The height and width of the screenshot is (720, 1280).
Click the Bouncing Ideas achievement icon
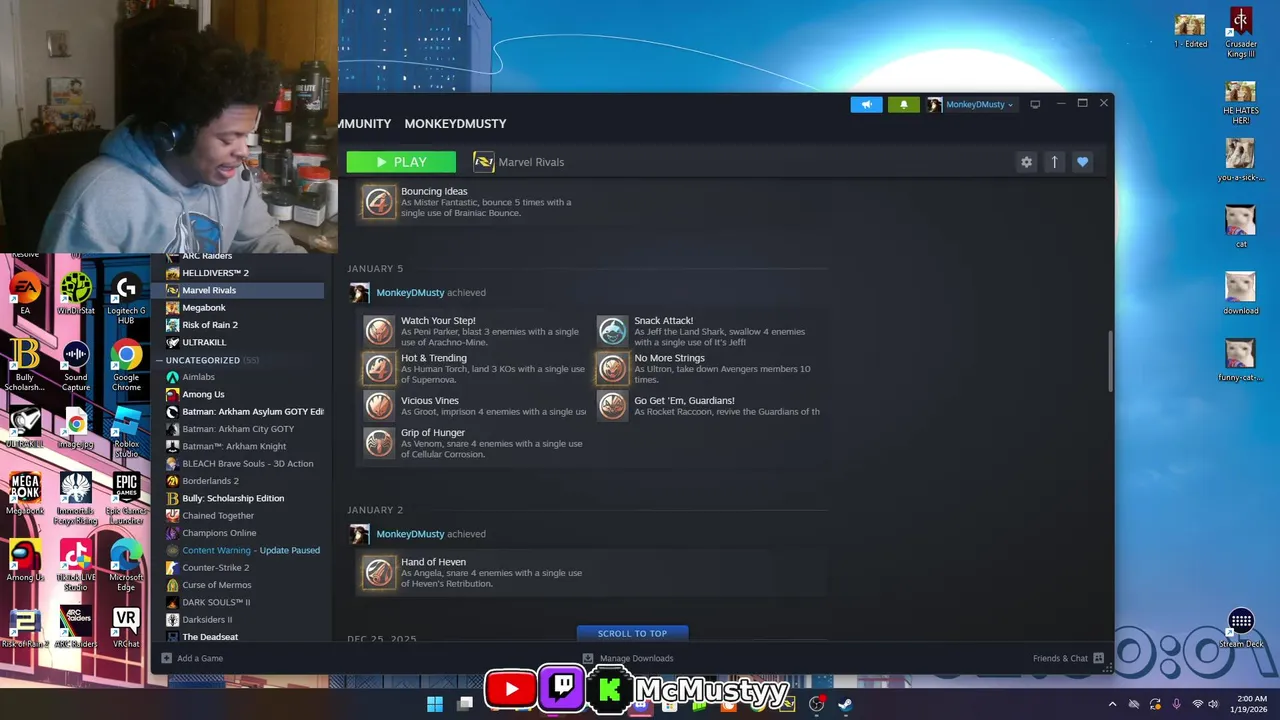point(379,202)
